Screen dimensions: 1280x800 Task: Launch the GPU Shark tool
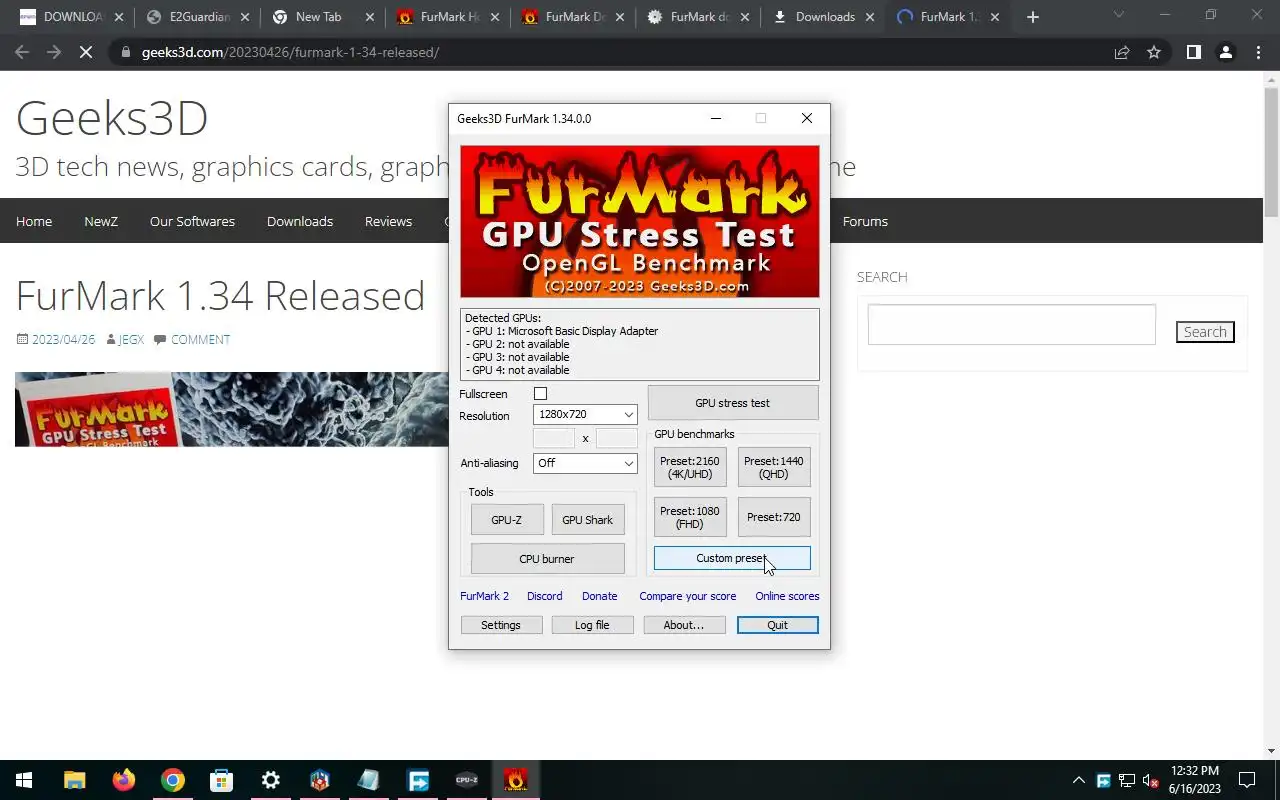click(588, 520)
